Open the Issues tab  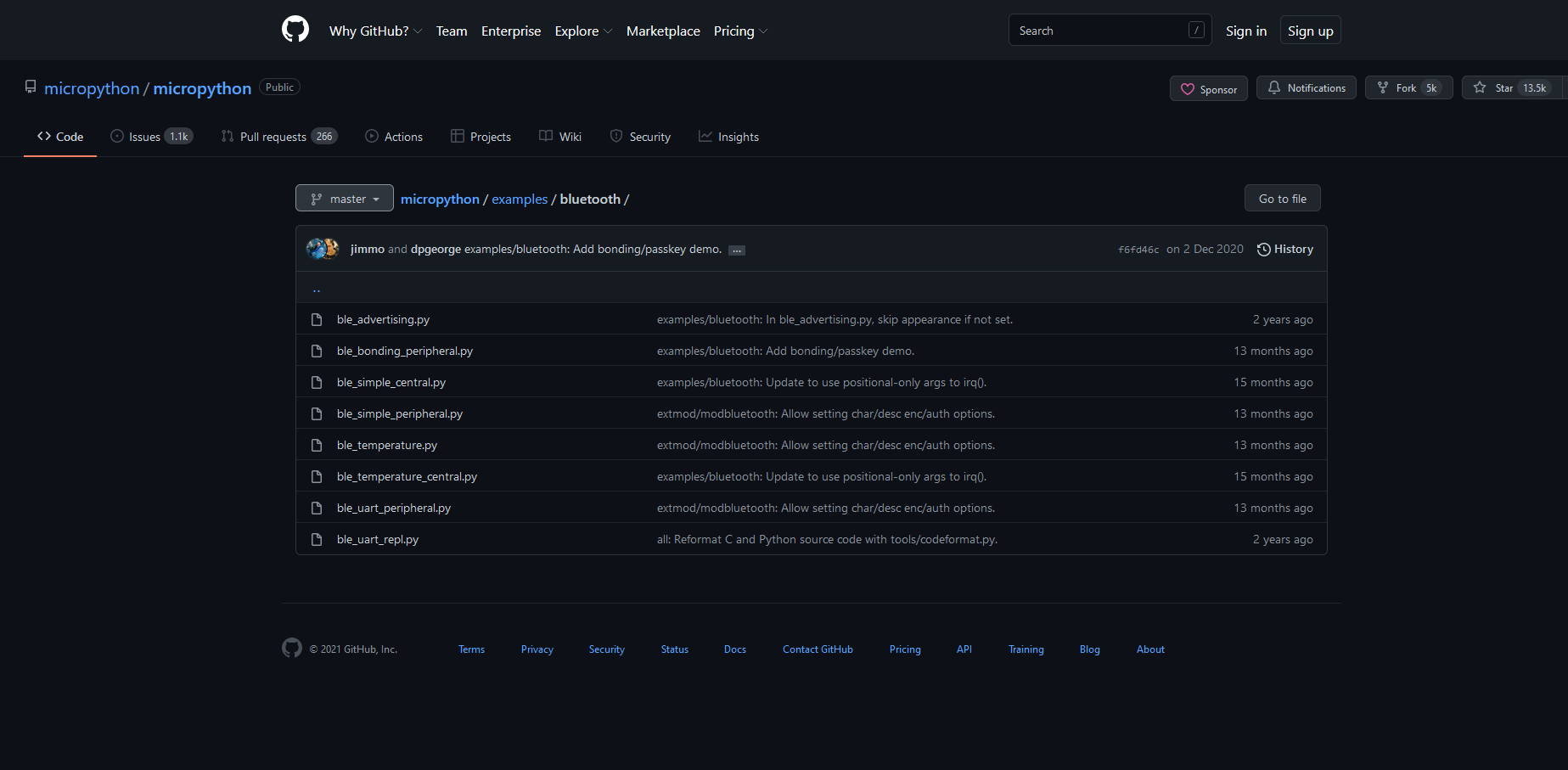click(152, 137)
